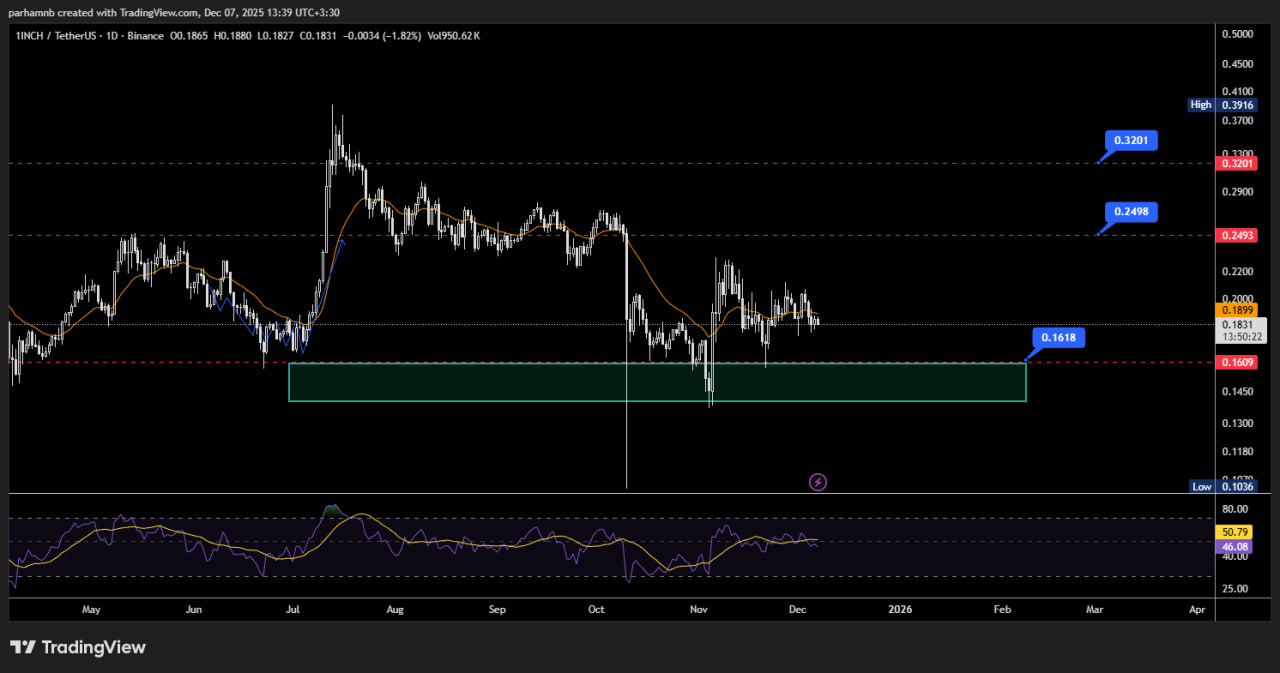Select the green support zone rectangle

[x=656, y=382]
